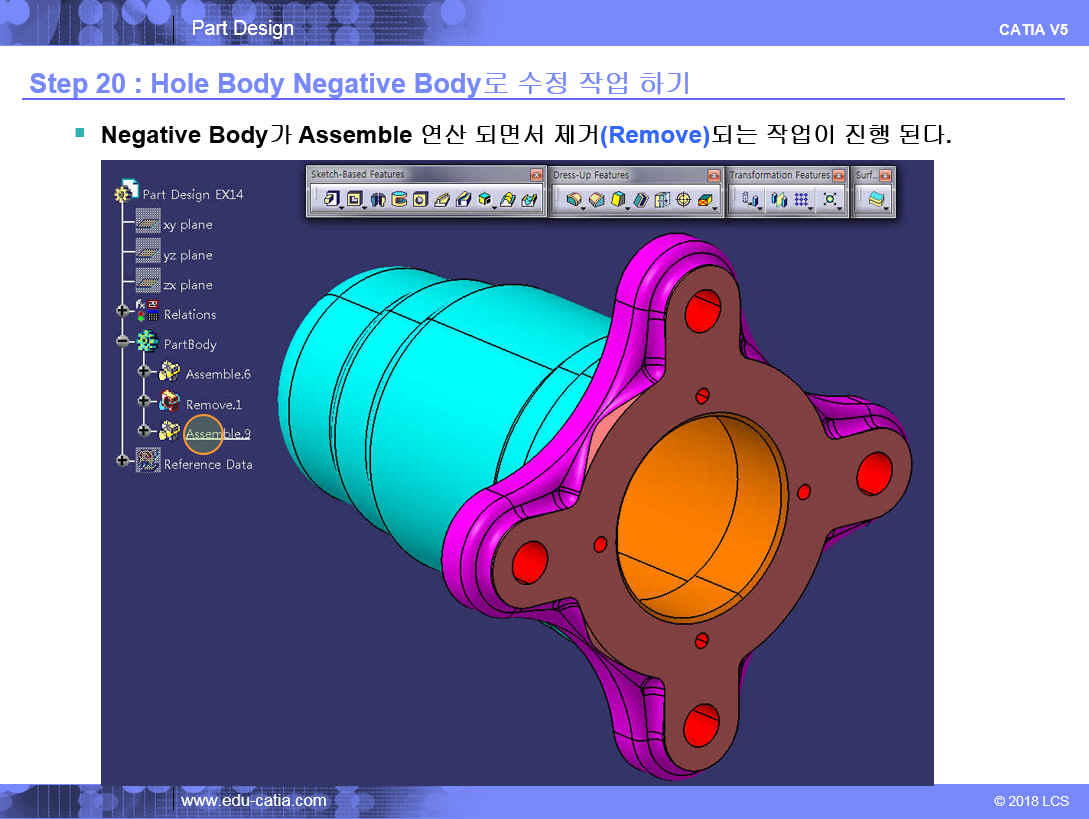Select the Pad tool in Sketch-Based Features
The image size is (1089, 819).
pos(331,200)
